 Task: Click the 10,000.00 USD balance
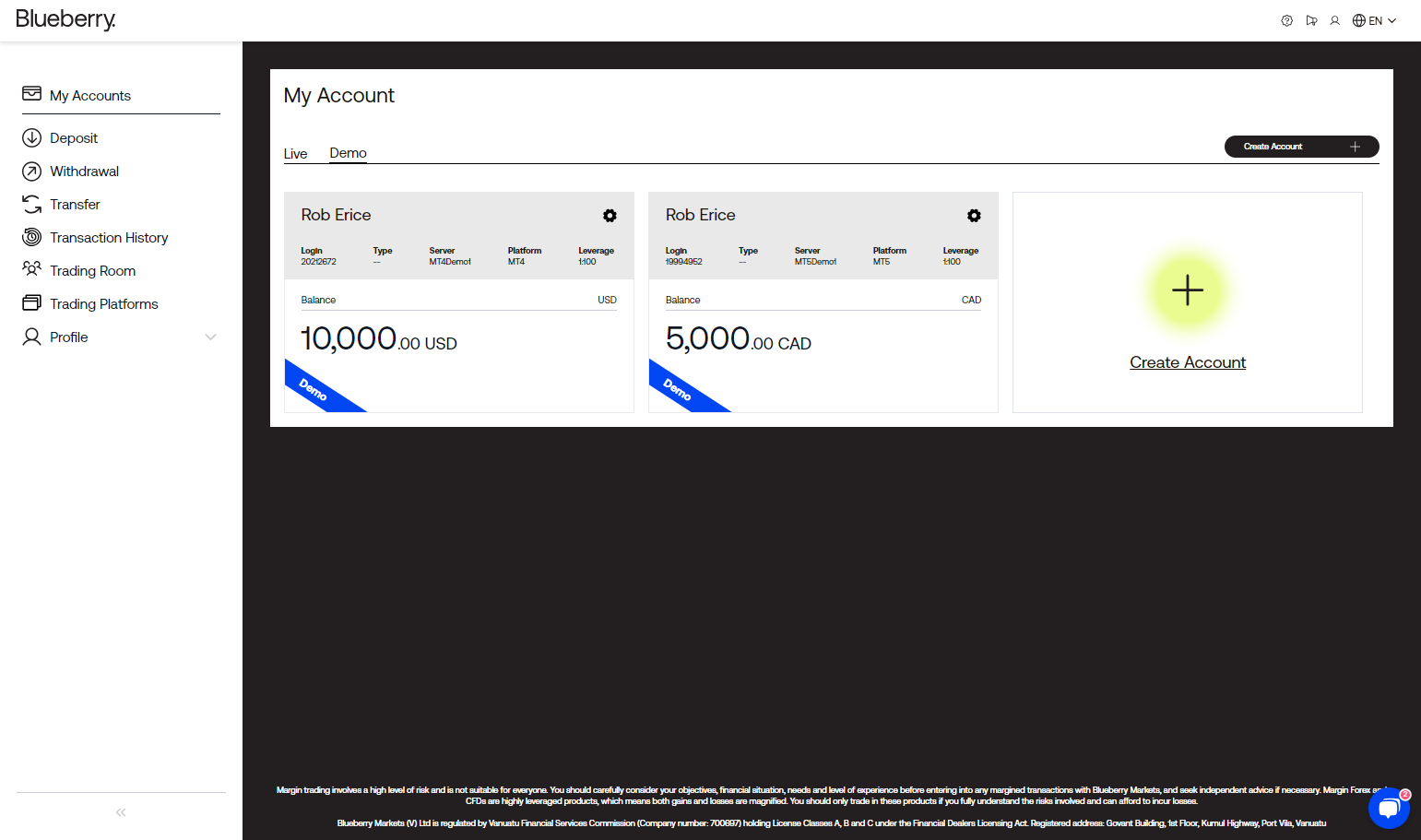pyautogui.click(x=379, y=339)
